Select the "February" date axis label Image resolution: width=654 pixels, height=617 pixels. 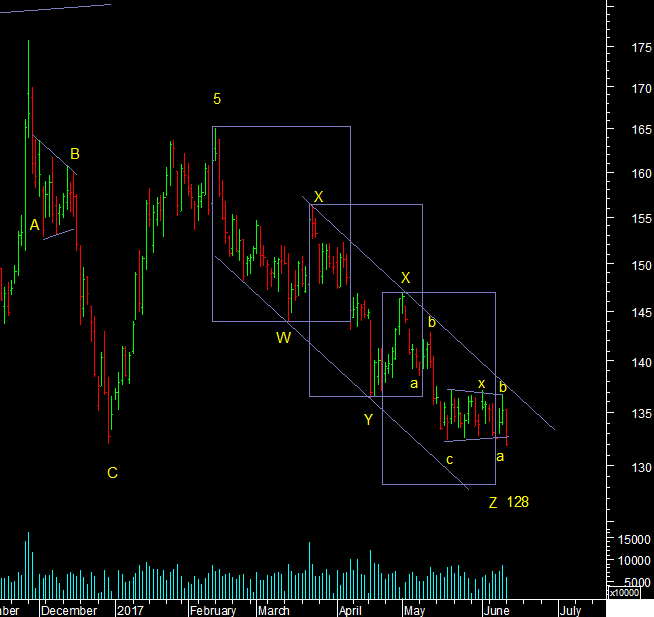pos(213,611)
